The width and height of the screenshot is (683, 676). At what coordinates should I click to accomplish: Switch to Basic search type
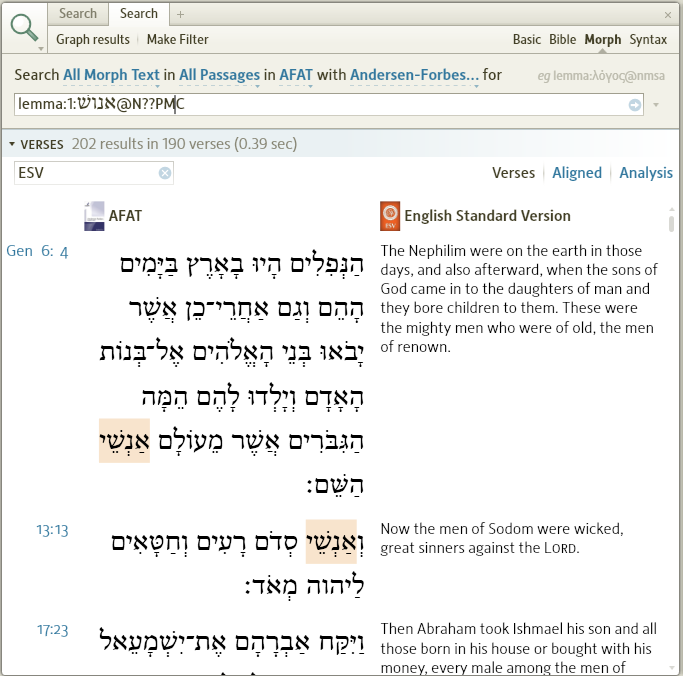[527, 40]
